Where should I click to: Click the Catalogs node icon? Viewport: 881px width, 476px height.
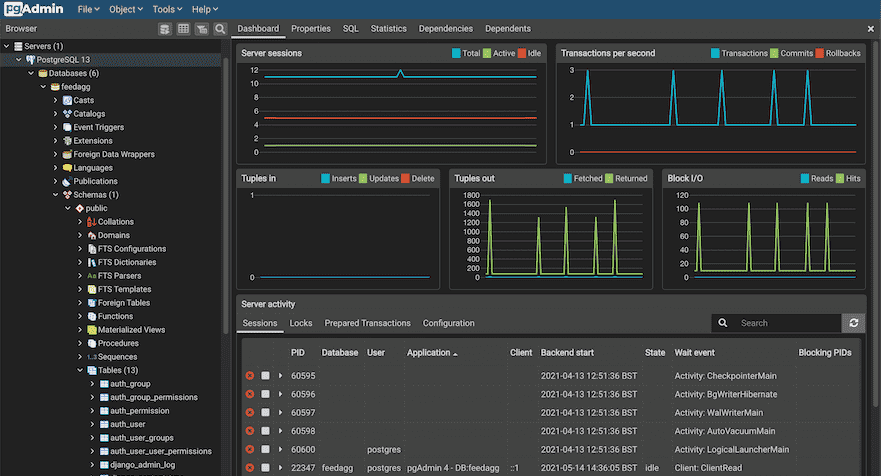(67, 114)
